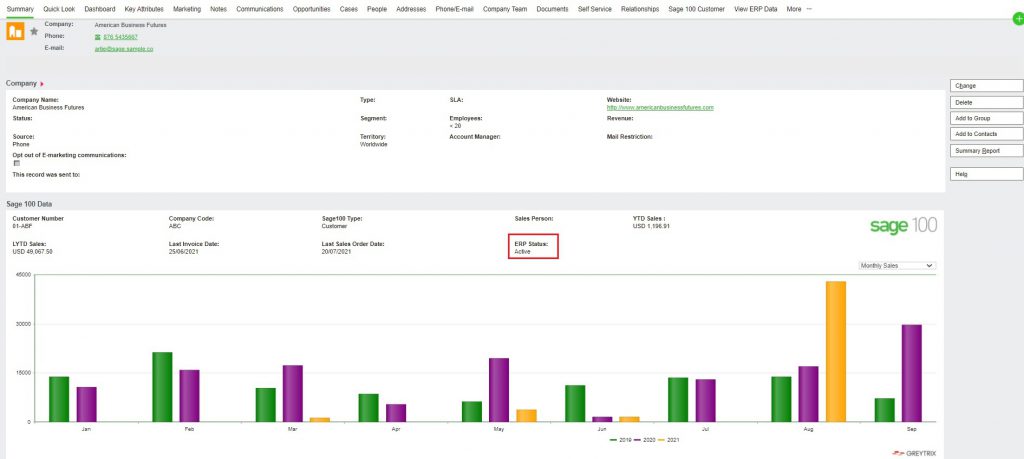Click the ERP Status Active value
The height and width of the screenshot is (459, 1024).
[x=522, y=251]
